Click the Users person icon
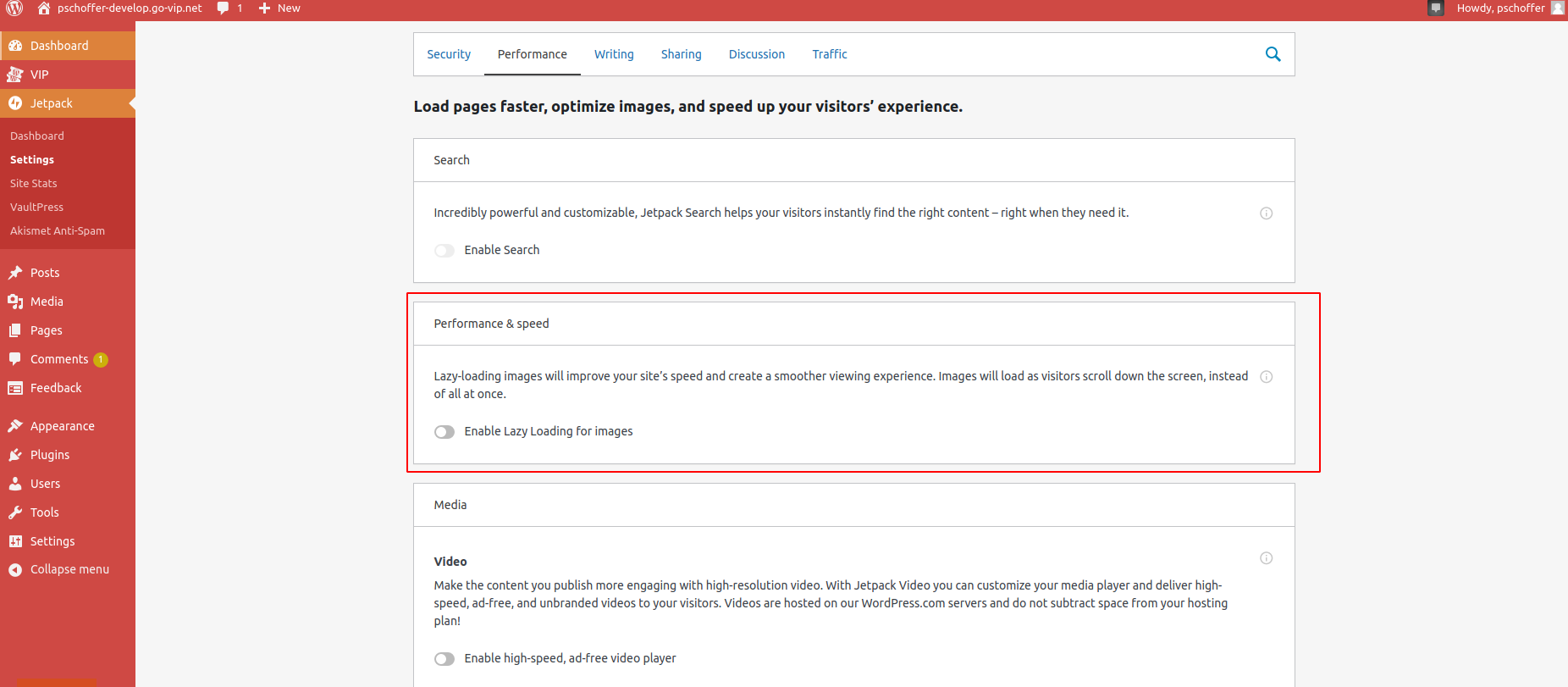The height and width of the screenshot is (687, 1568). (15, 484)
